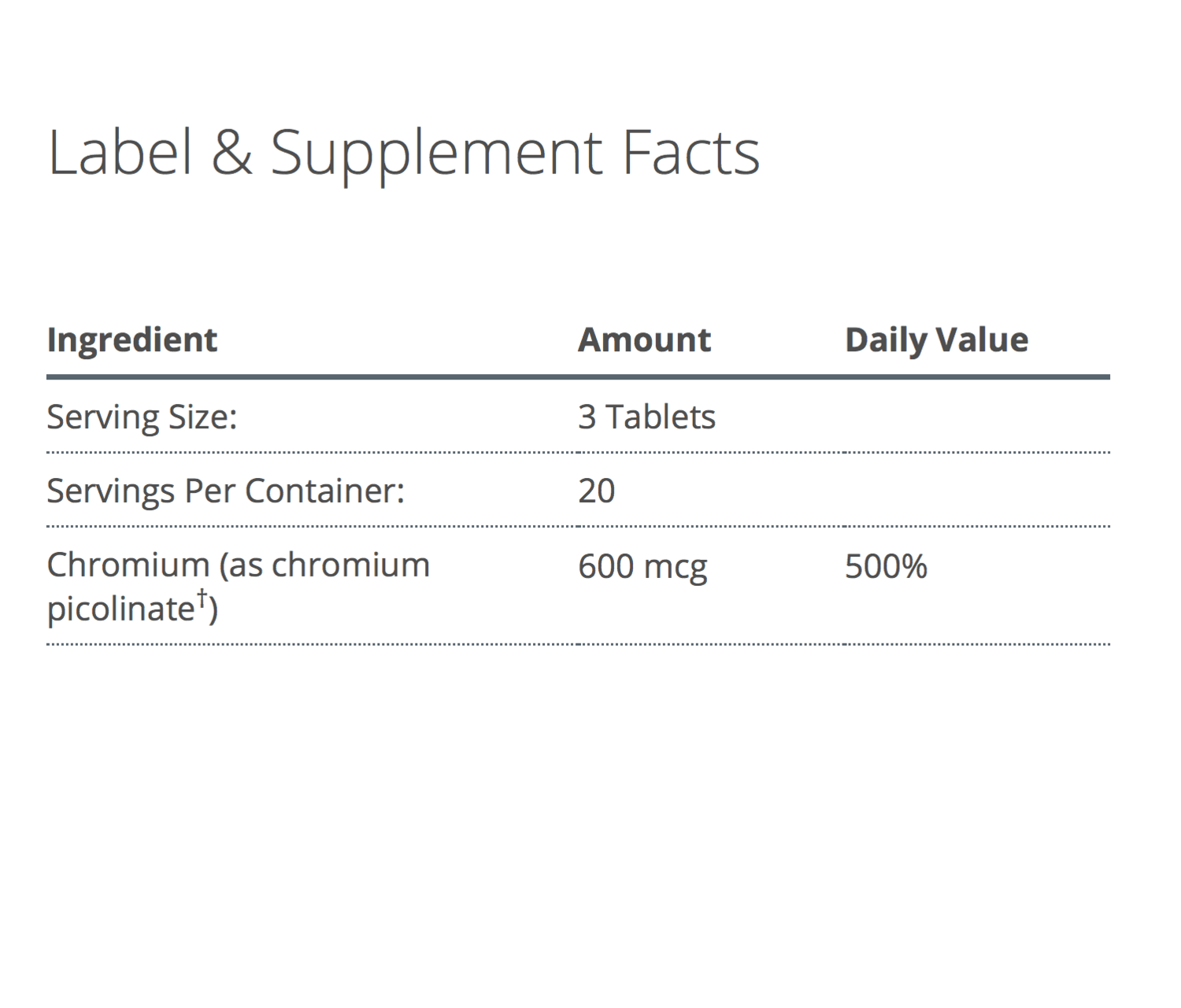Click the dagger footnote symbol after picolinate

(x=202, y=598)
